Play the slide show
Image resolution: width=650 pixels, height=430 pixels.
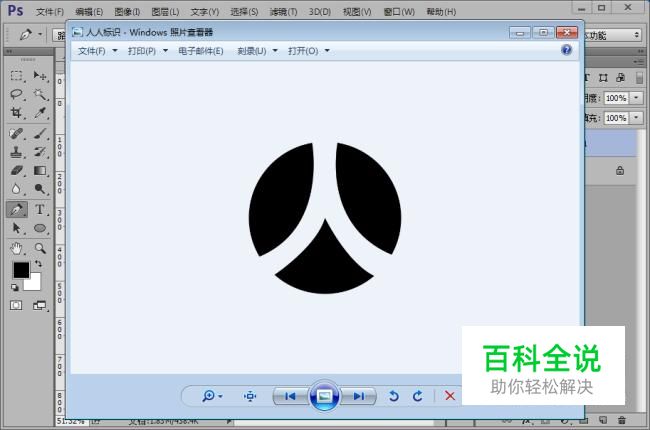(x=324, y=396)
